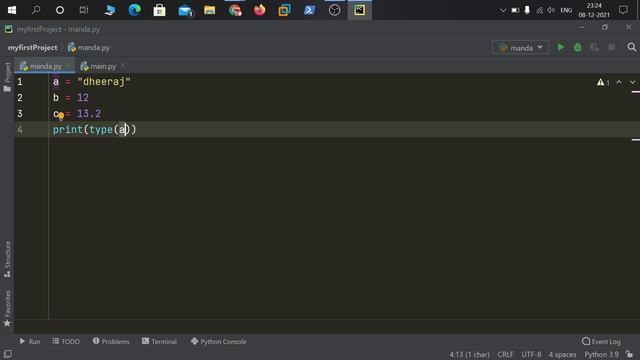The height and width of the screenshot is (360, 640).
Task: Click the clock showing 23:24 08-12-2021
Action: pos(594,10)
